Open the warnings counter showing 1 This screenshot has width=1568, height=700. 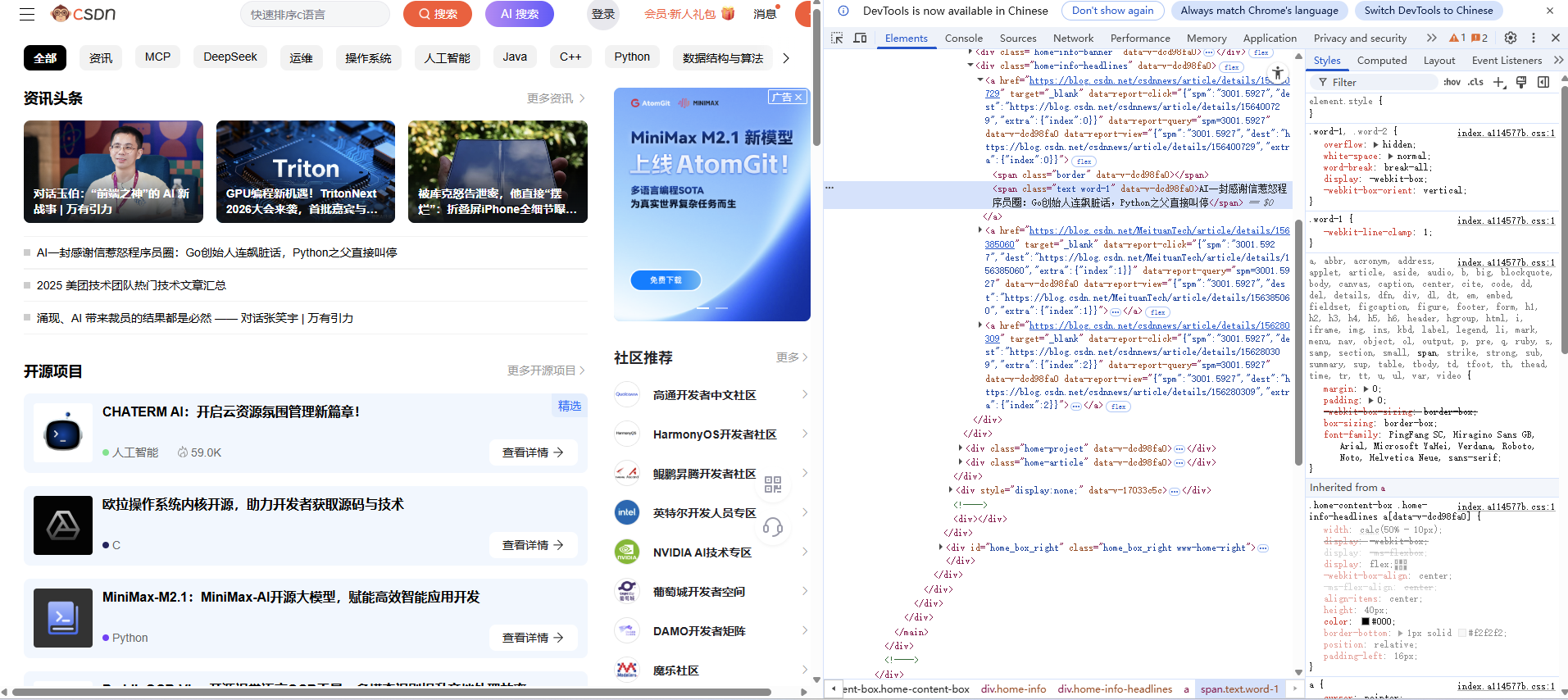(x=1457, y=38)
